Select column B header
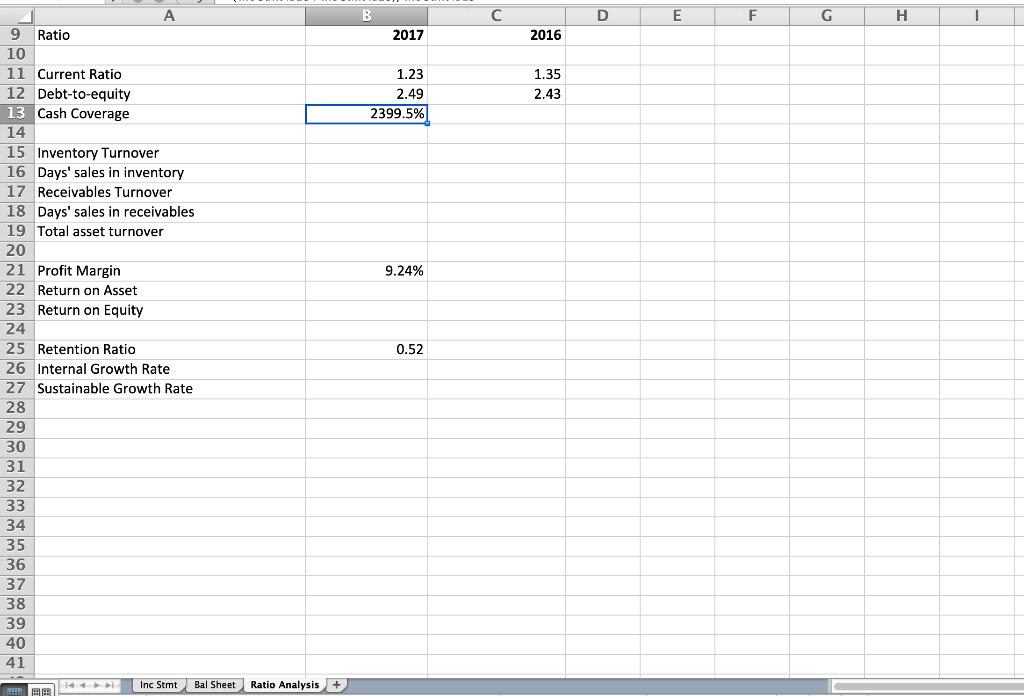This screenshot has height=696, width=1024. pyautogui.click(x=366, y=16)
